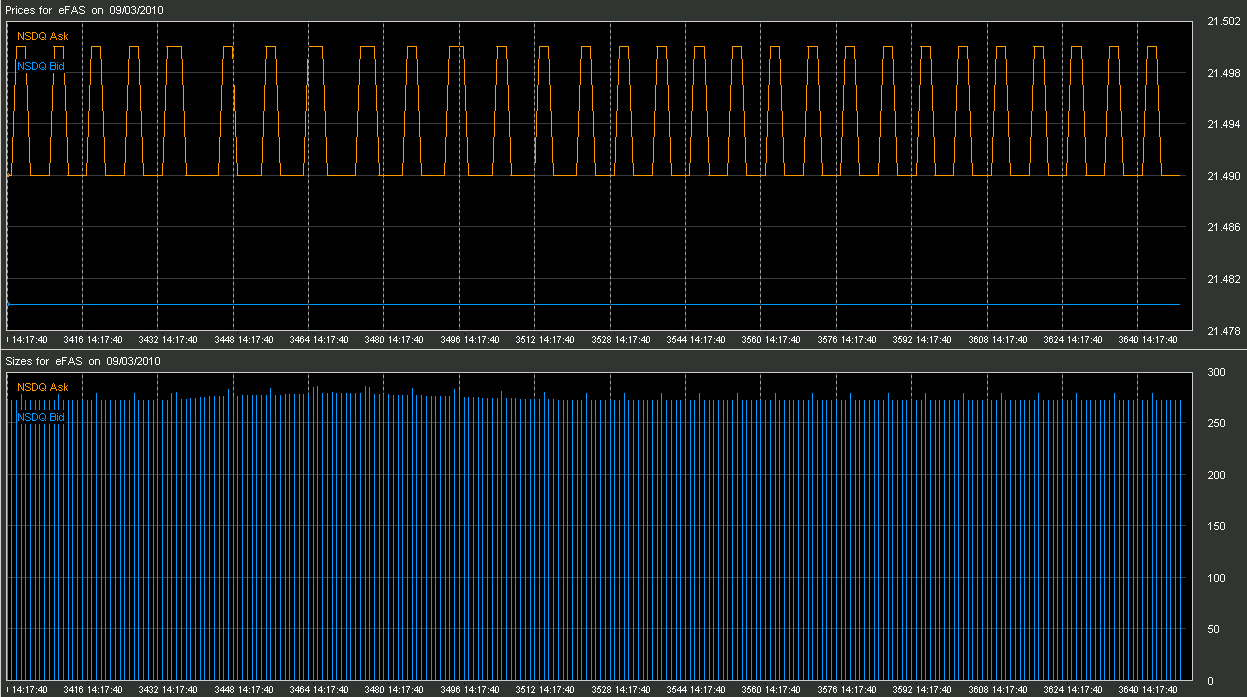Screen dimensions: 1247x697
Task: Click '3528 14:17:40' on Sizes chart time axis
Action: (621, 690)
